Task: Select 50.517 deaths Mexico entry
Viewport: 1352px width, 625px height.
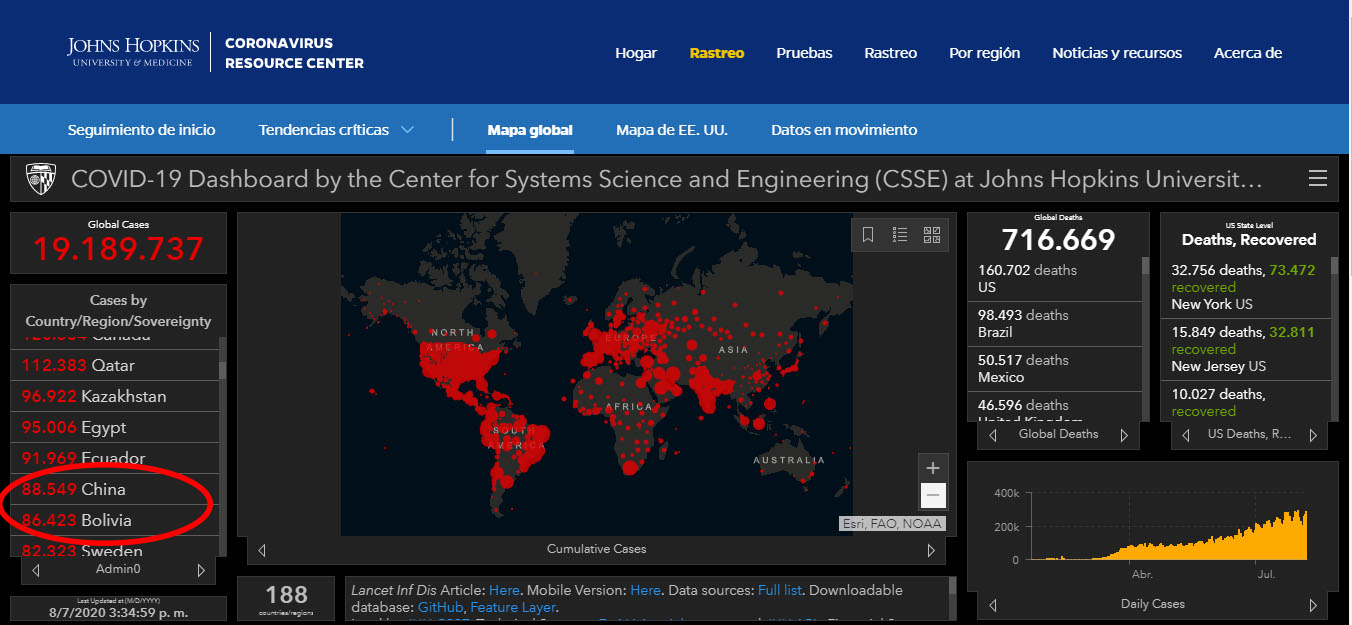Action: 1055,368
